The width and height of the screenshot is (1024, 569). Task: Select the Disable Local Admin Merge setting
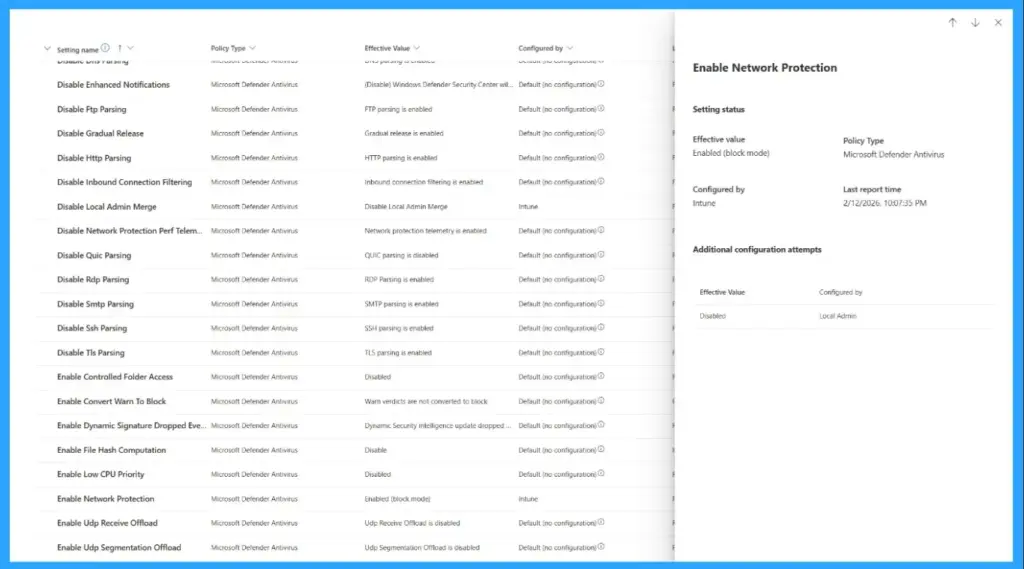106,206
